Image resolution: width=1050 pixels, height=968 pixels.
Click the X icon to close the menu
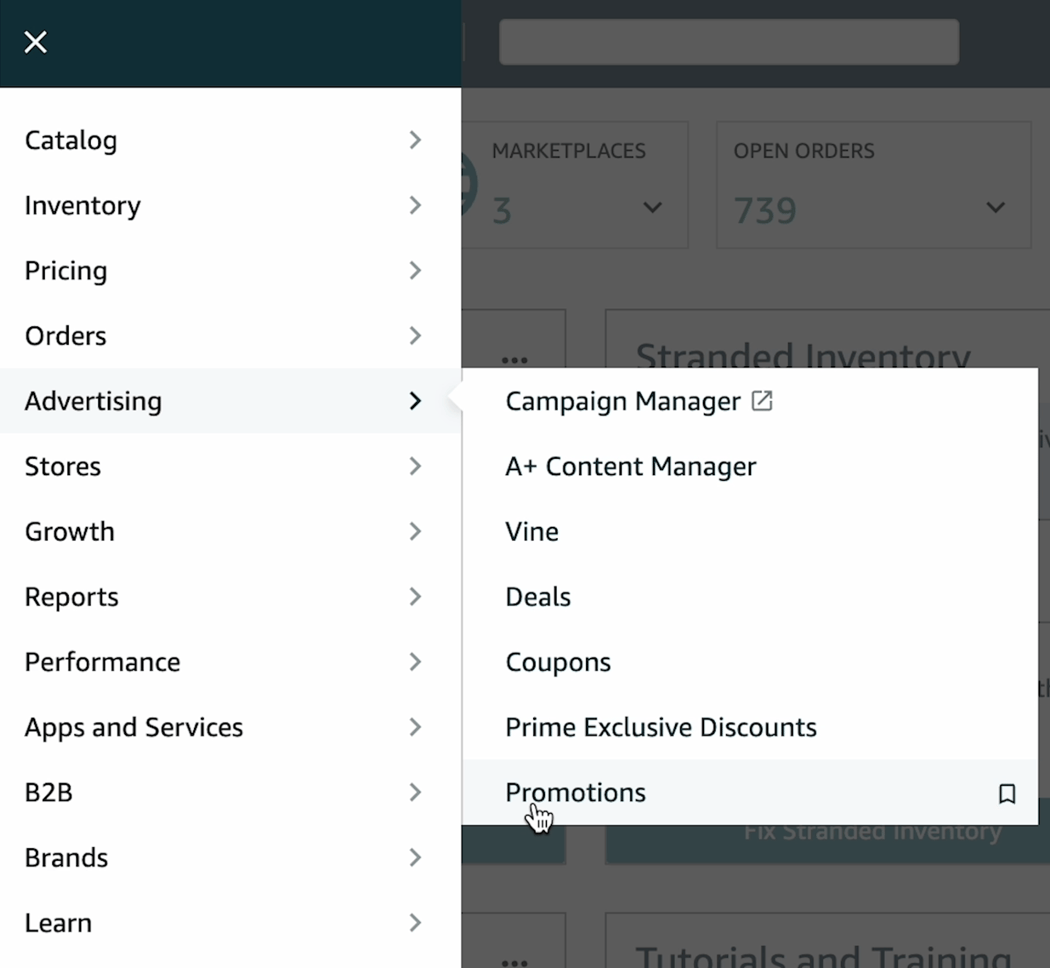[35, 42]
